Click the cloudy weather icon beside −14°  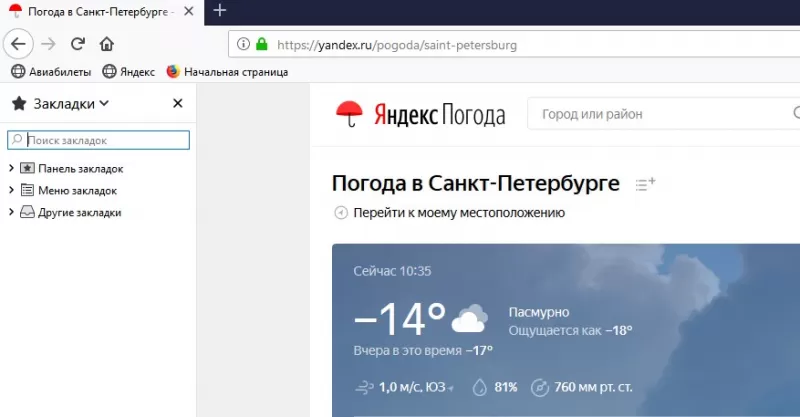(x=470, y=318)
